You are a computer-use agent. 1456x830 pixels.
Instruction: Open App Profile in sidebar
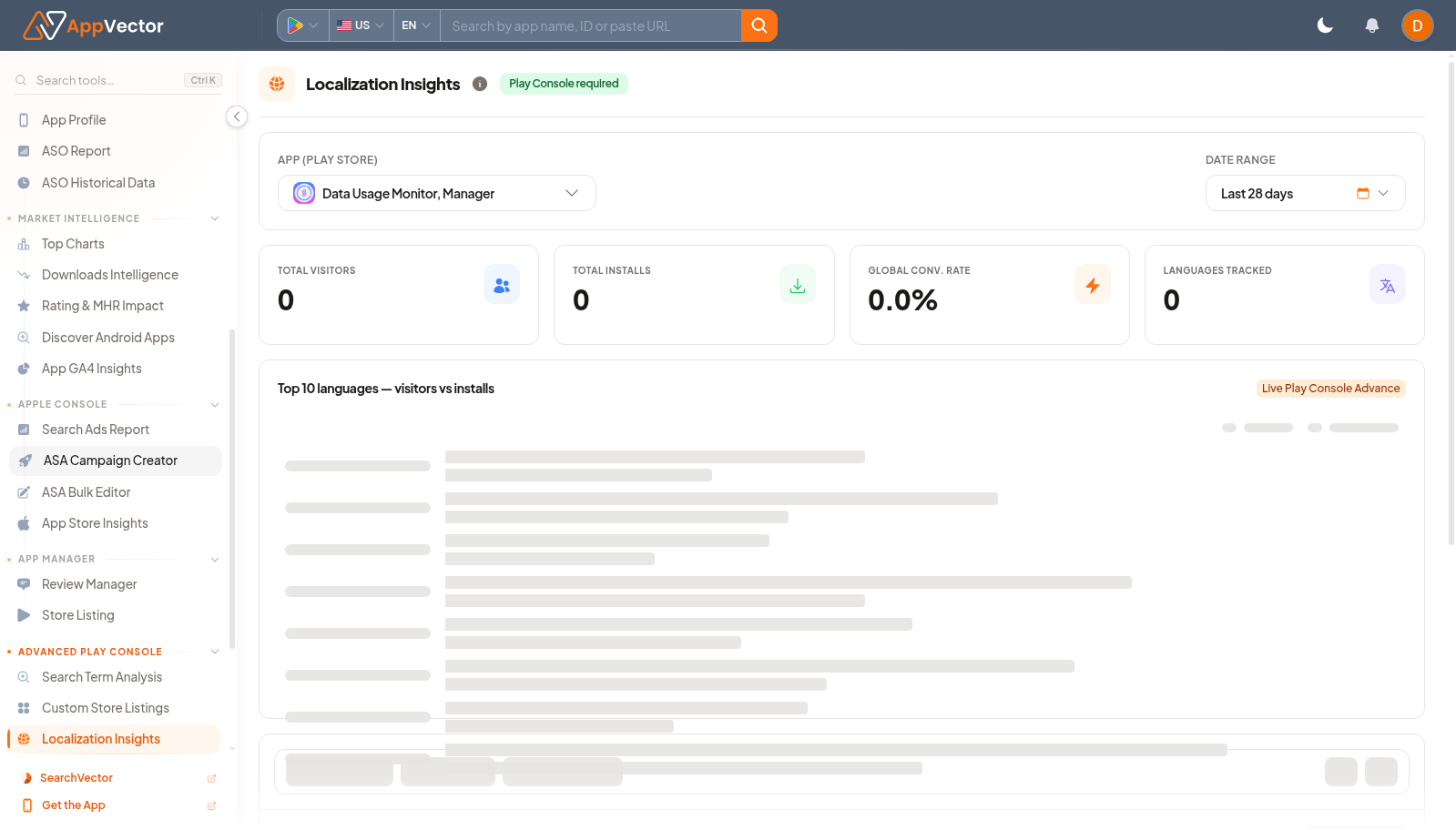coord(115,120)
